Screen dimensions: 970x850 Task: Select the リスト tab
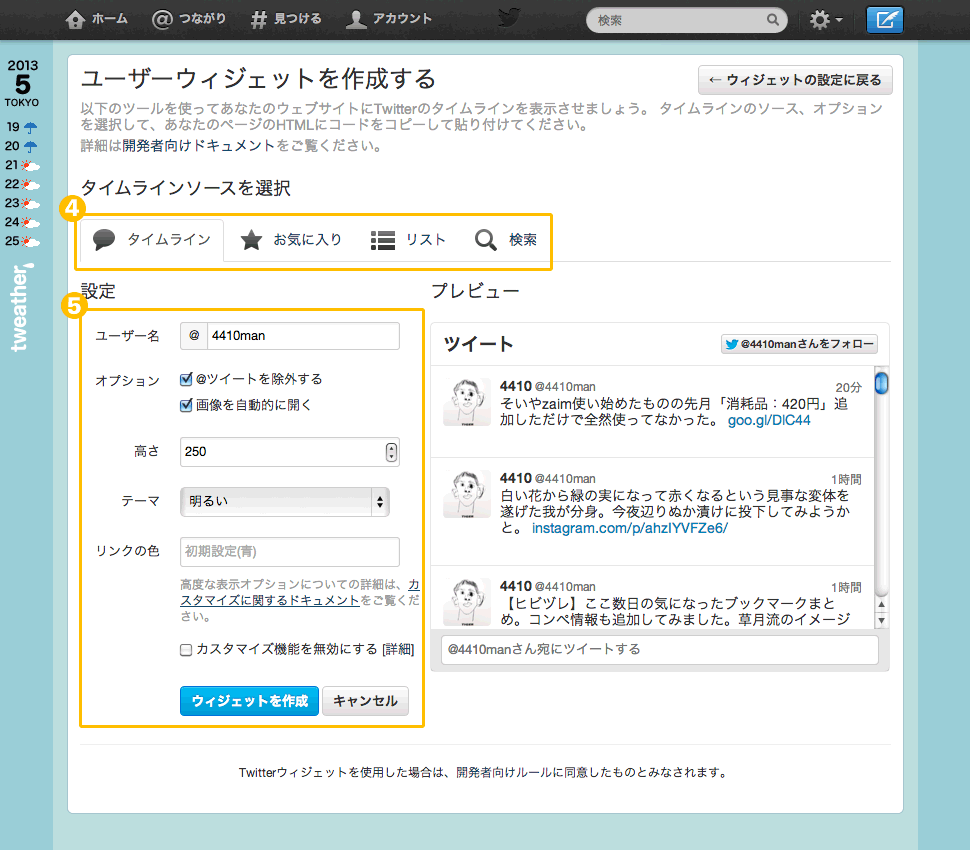coord(408,240)
